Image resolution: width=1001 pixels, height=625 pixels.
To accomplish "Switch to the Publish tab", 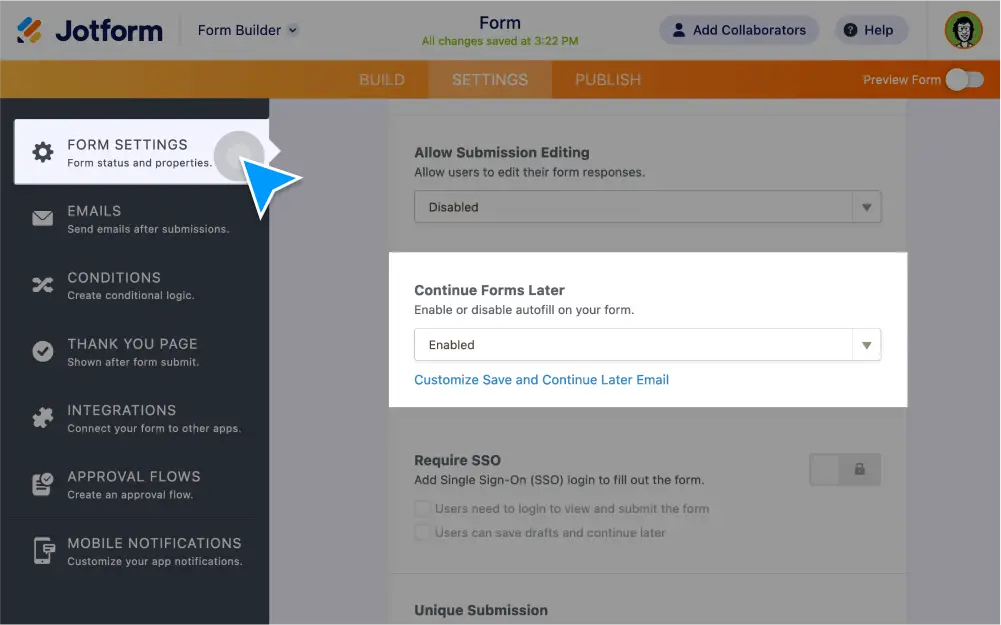I will (x=608, y=80).
